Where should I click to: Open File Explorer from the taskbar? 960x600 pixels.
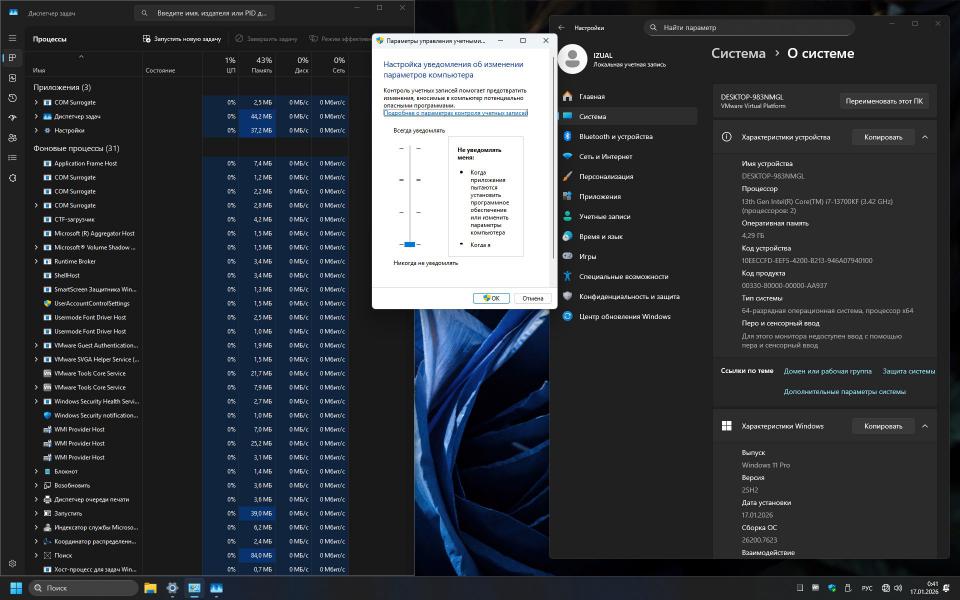click(150, 588)
